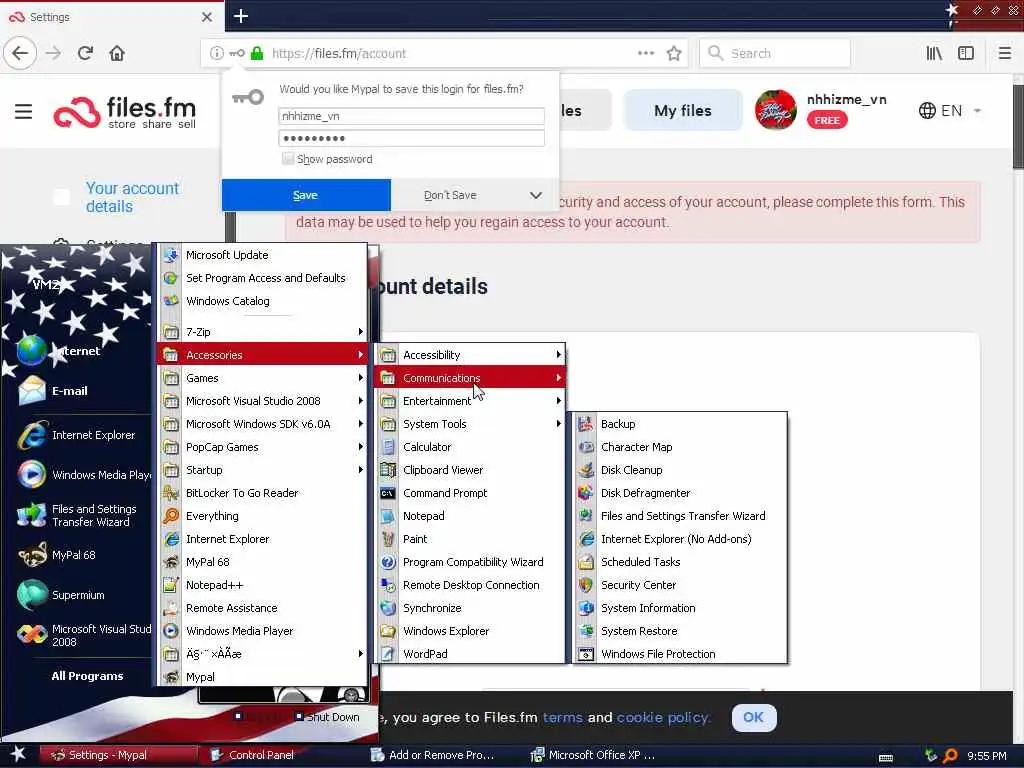Bookmark this page with the star icon
The image size is (1024, 768).
pyautogui.click(x=674, y=54)
